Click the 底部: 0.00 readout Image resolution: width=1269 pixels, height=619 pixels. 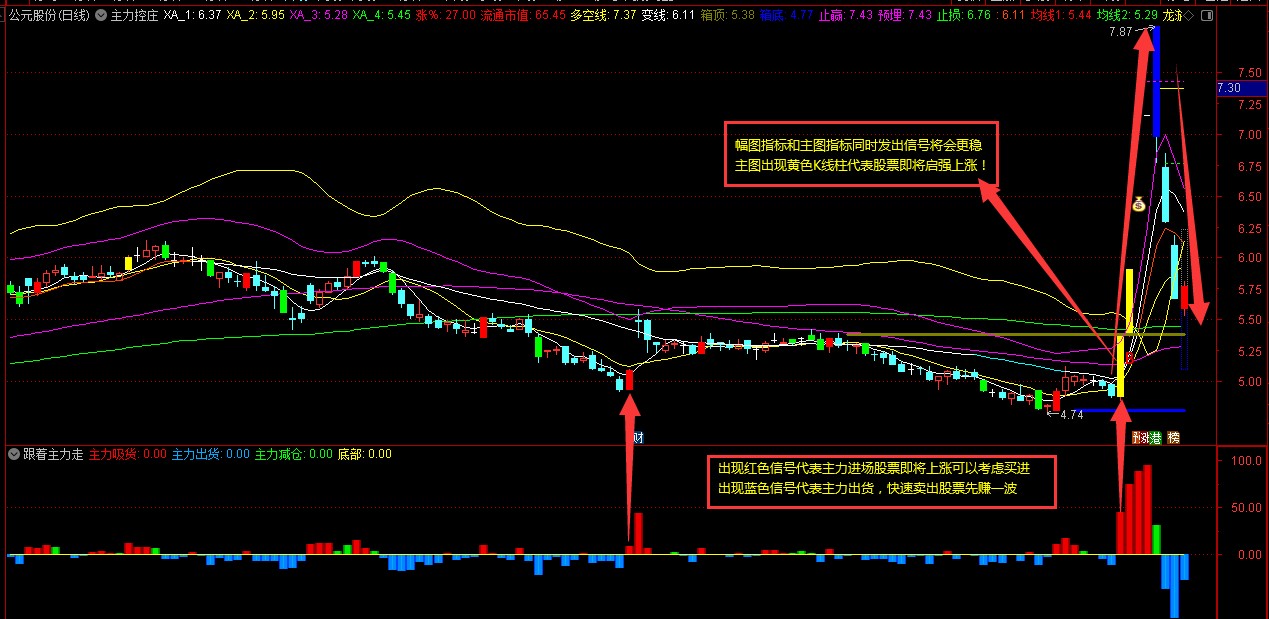[365, 454]
